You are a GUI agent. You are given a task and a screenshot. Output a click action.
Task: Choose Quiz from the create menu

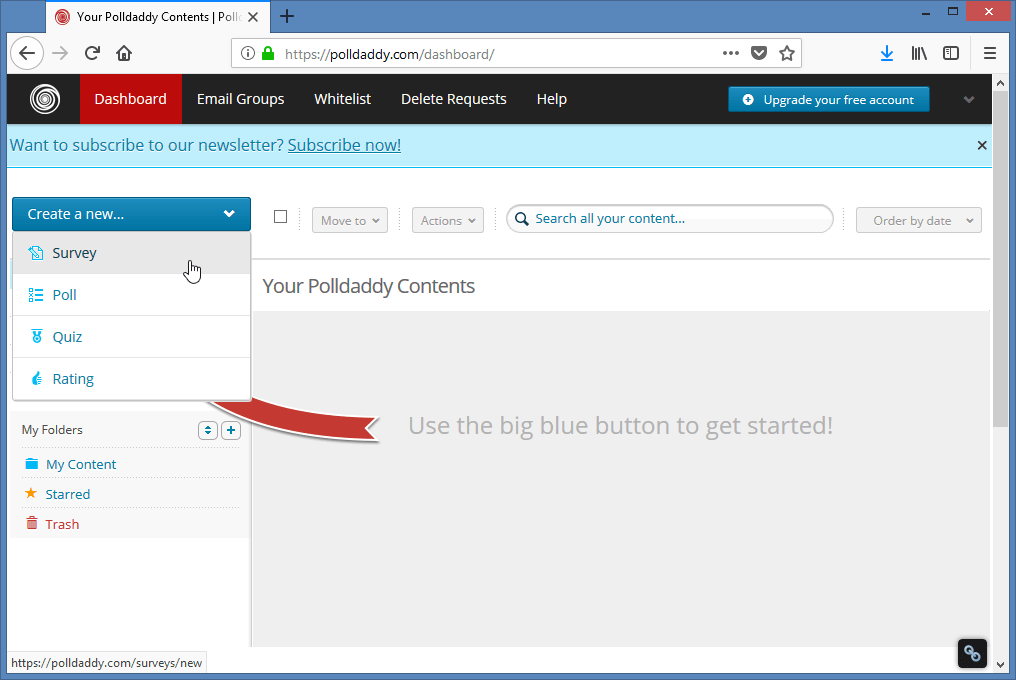(131, 337)
